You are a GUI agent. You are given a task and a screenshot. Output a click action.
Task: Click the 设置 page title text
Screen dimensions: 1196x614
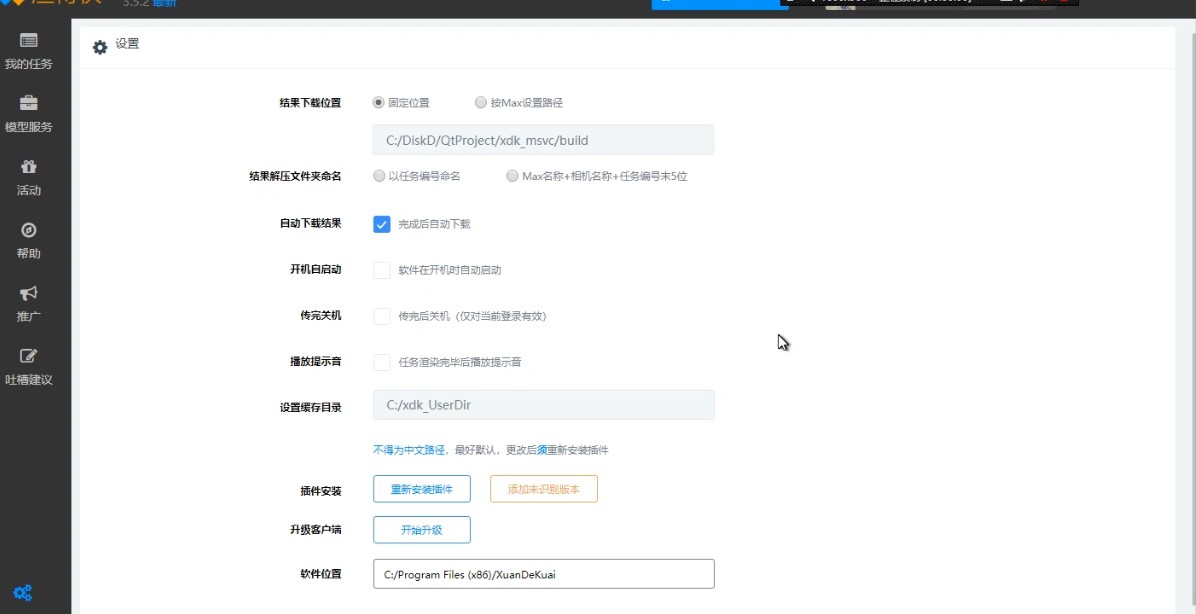pos(127,44)
